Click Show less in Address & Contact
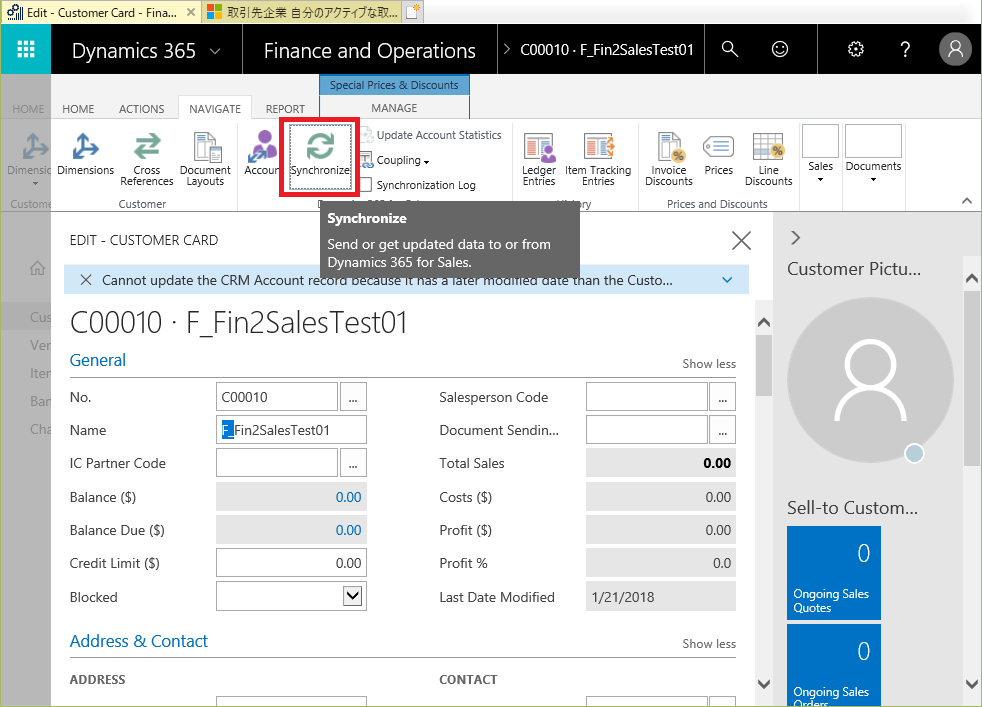The image size is (982, 707). pyautogui.click(x=709, y=644)
